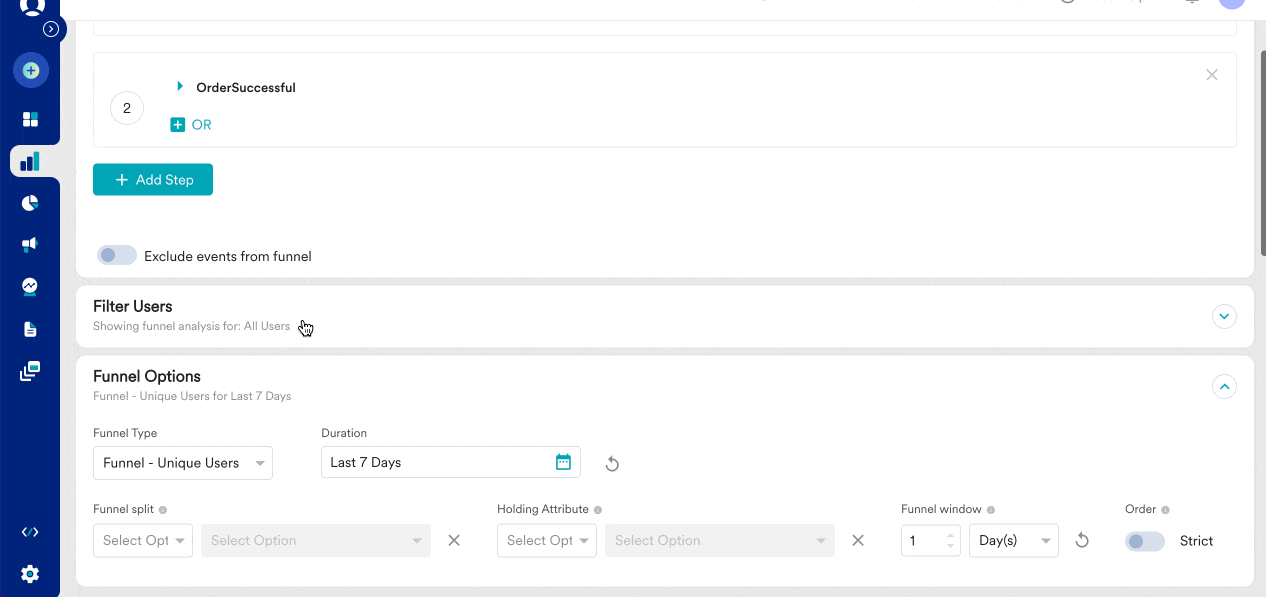This screenshot has width=1266, height=597.
Task: Open the dashboard grid icon in sidebar
Action: click(x=30, y=119)
